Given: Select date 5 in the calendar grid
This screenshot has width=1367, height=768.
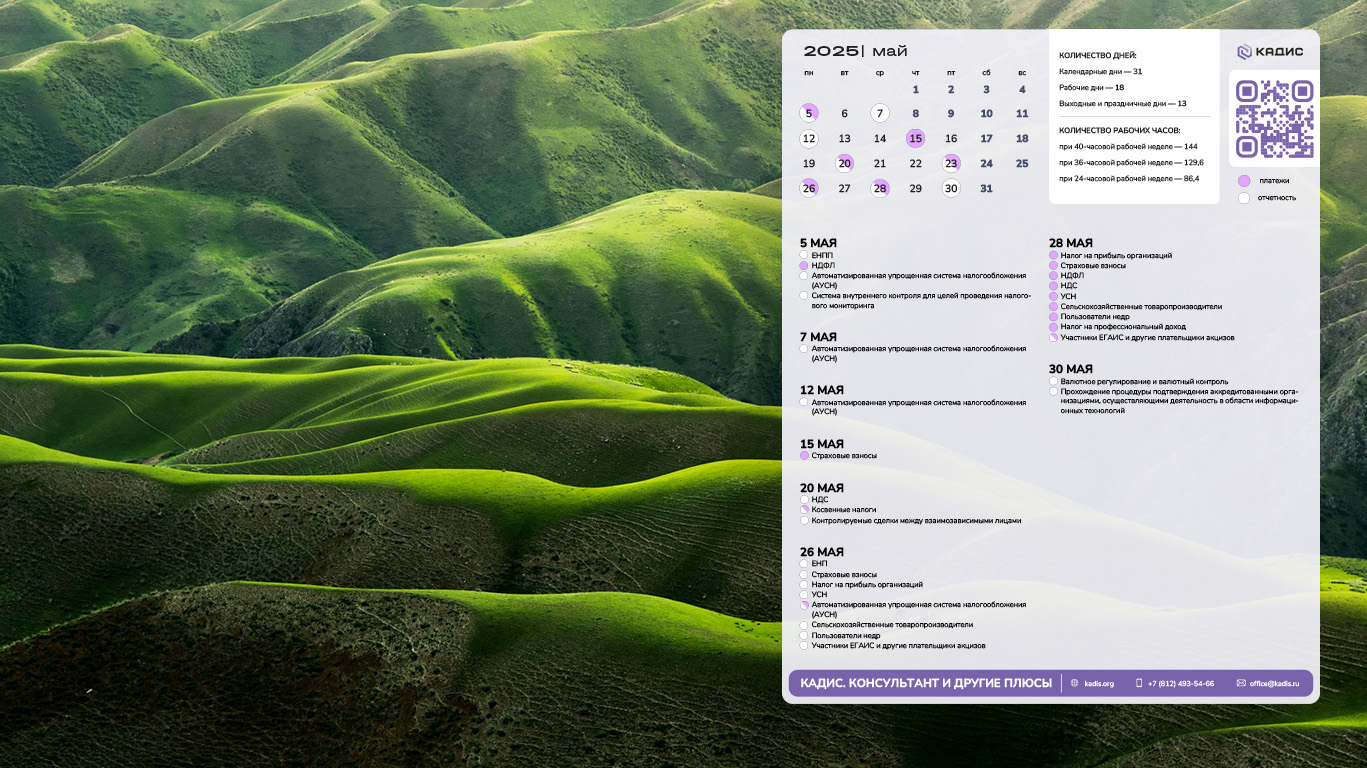Looking at the screenshot, I should [809, 113].
